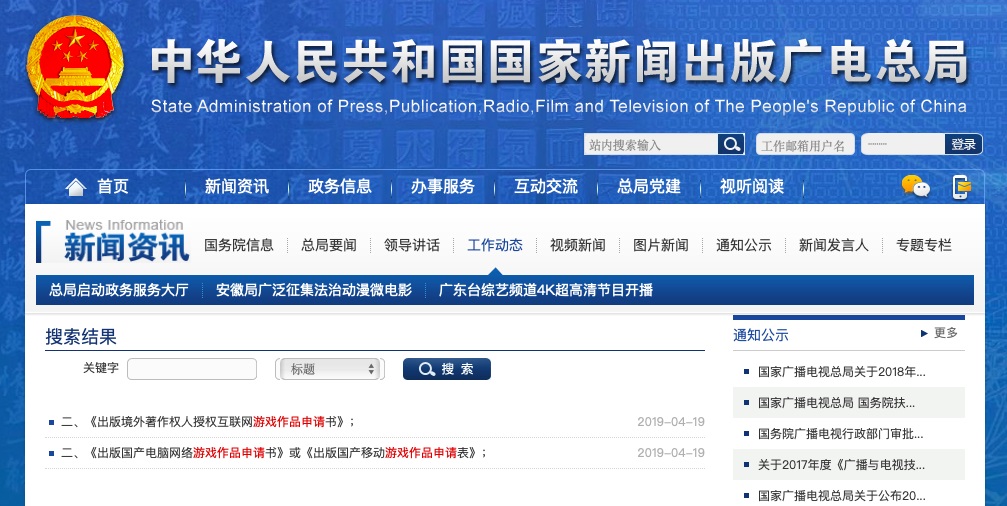Open headline 广东台综艺频道4K超高清节目开播
This screenshot has width=1007, height=506.
(x=545, y=290)
